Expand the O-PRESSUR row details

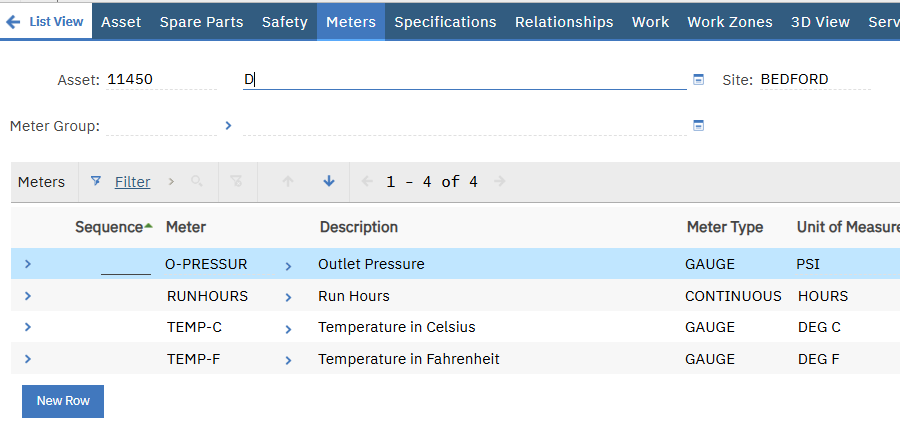tap(28, 264)
